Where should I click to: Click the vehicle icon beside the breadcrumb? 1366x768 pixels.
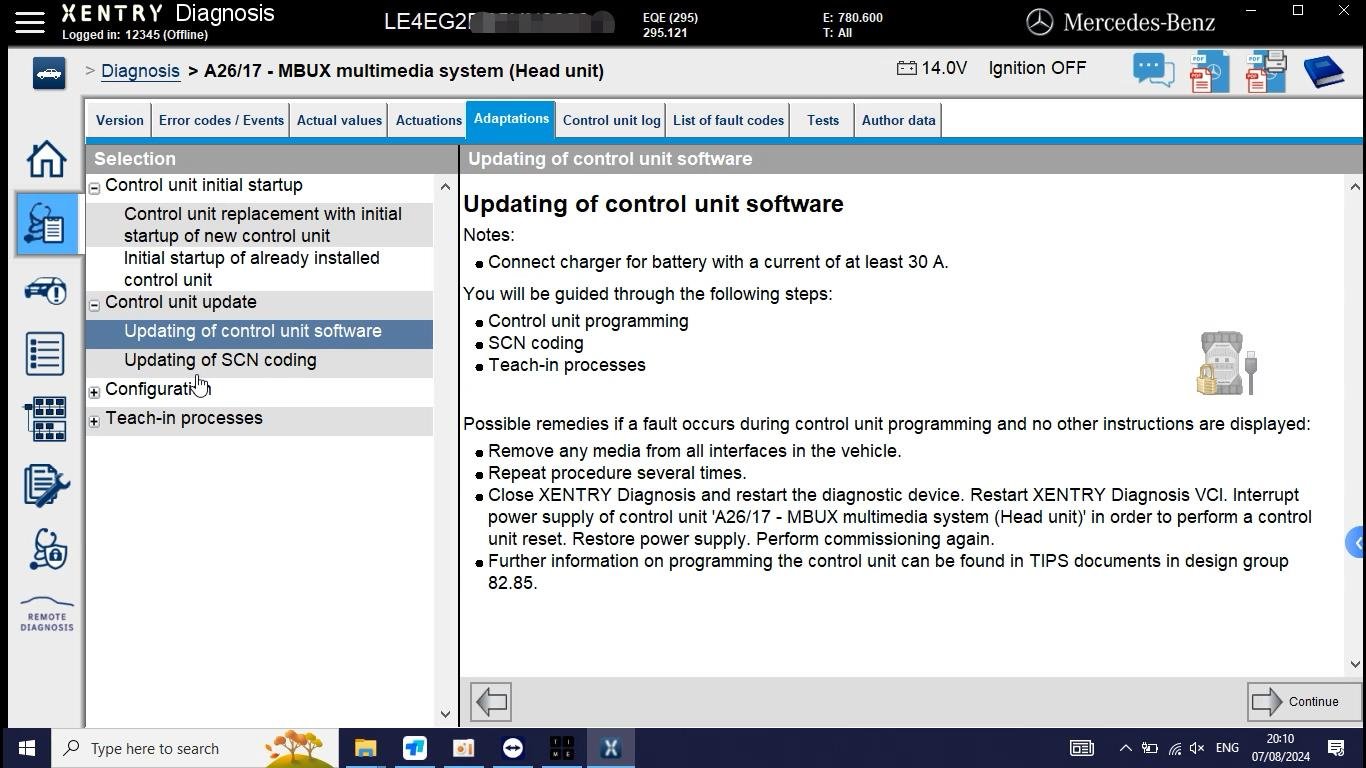(48, 73)
